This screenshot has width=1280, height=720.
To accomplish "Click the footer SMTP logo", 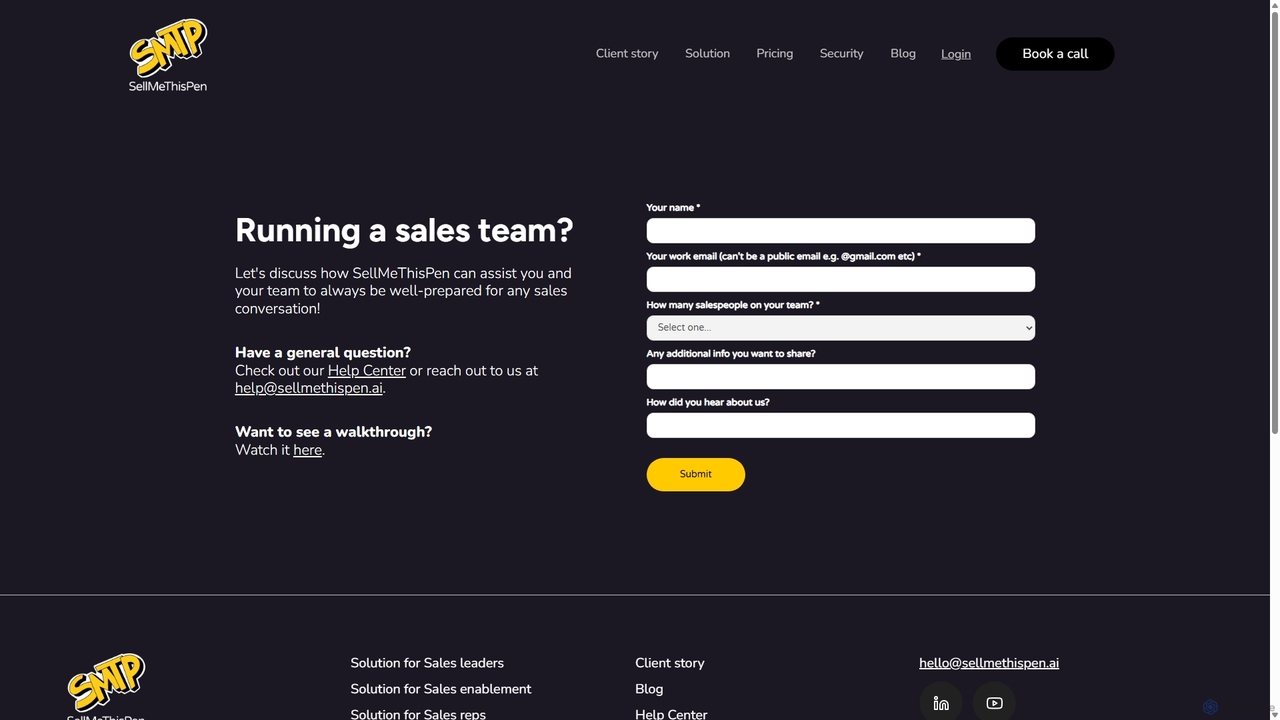I will (x=106, y=686).
